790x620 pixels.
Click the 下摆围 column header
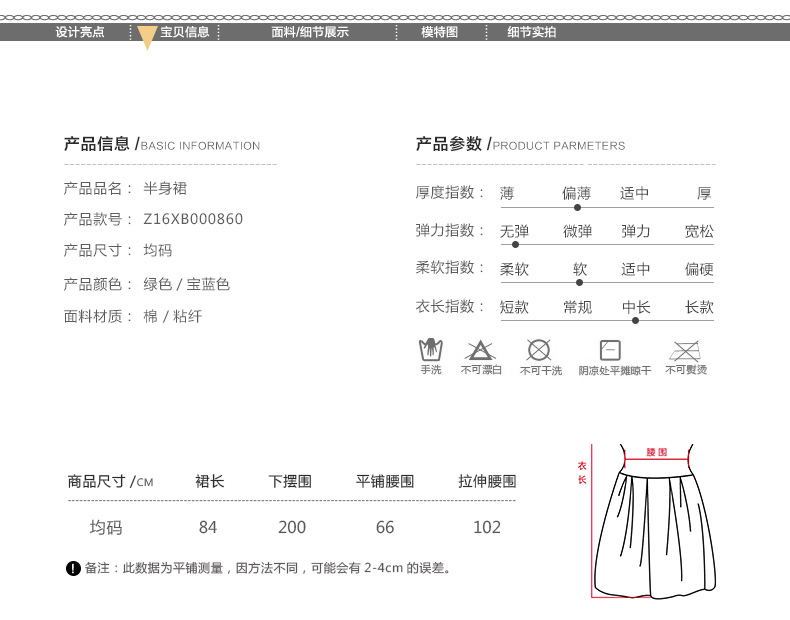(290, 481)
